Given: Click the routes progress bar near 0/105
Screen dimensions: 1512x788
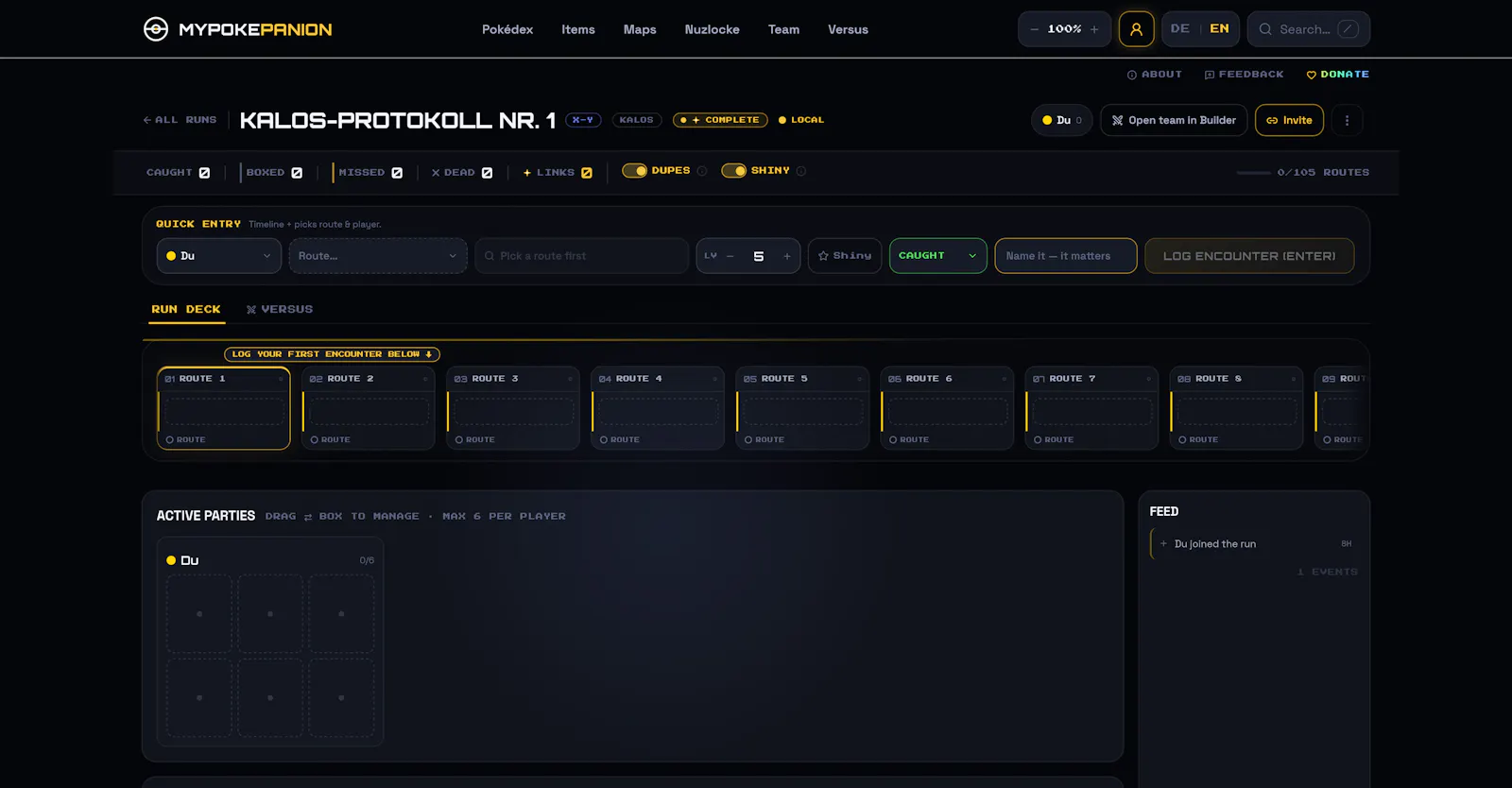Looking at the screenshot, I should (1253, 173).
